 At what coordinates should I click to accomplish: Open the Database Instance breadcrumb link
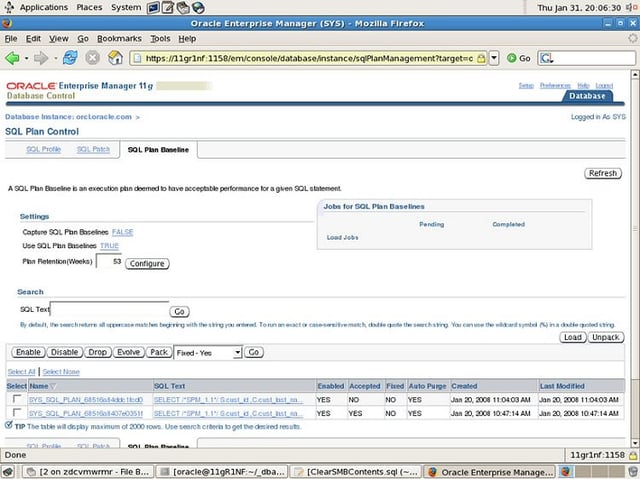point(68,117)
